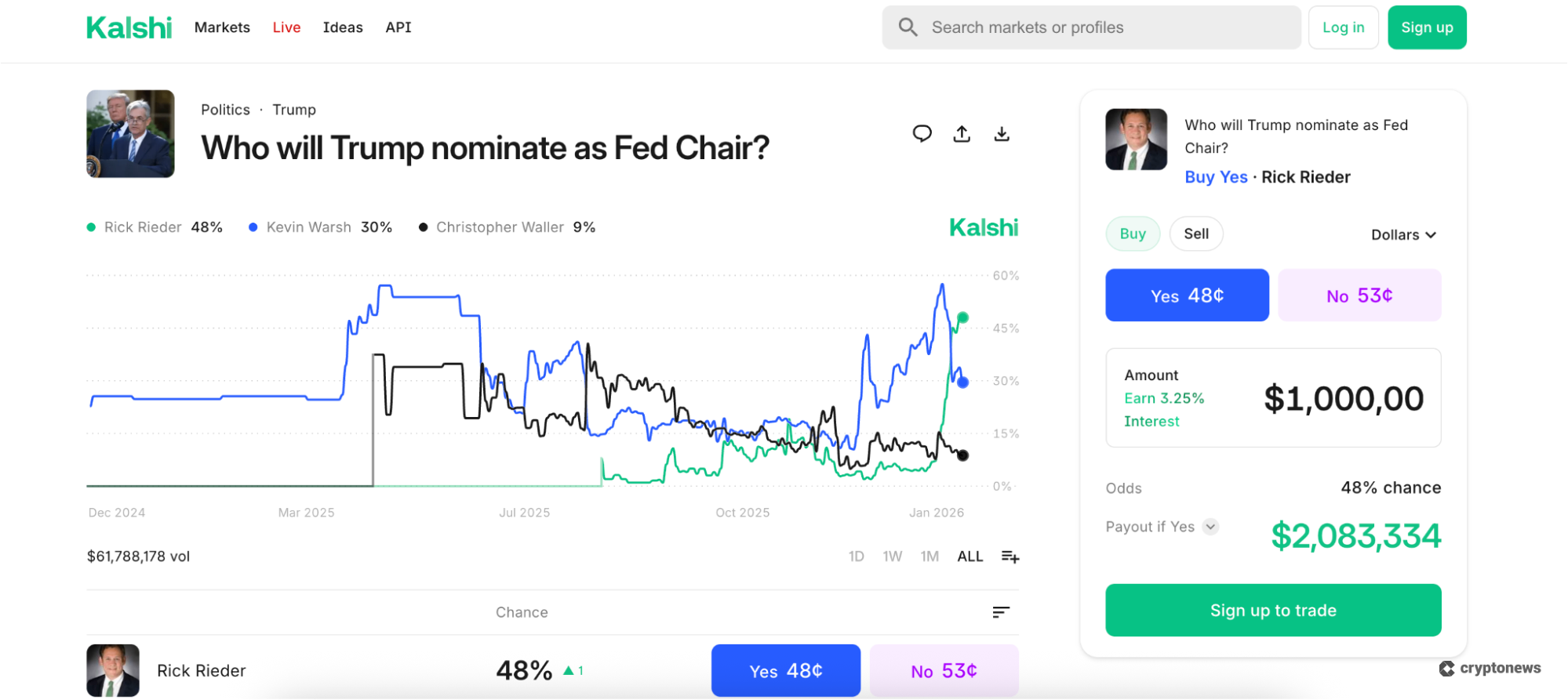Click the sort icon in the Chance row
1568x700 pixels.
[x=1000, y=612]
